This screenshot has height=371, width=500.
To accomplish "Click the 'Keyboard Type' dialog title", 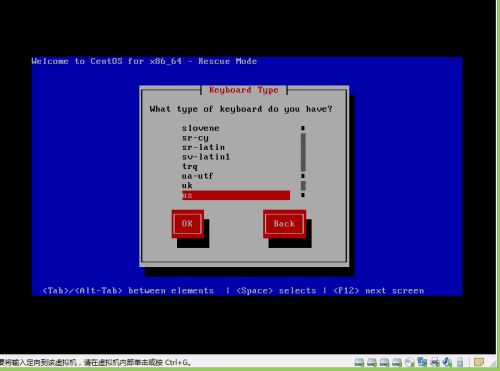I will point(244,90).
